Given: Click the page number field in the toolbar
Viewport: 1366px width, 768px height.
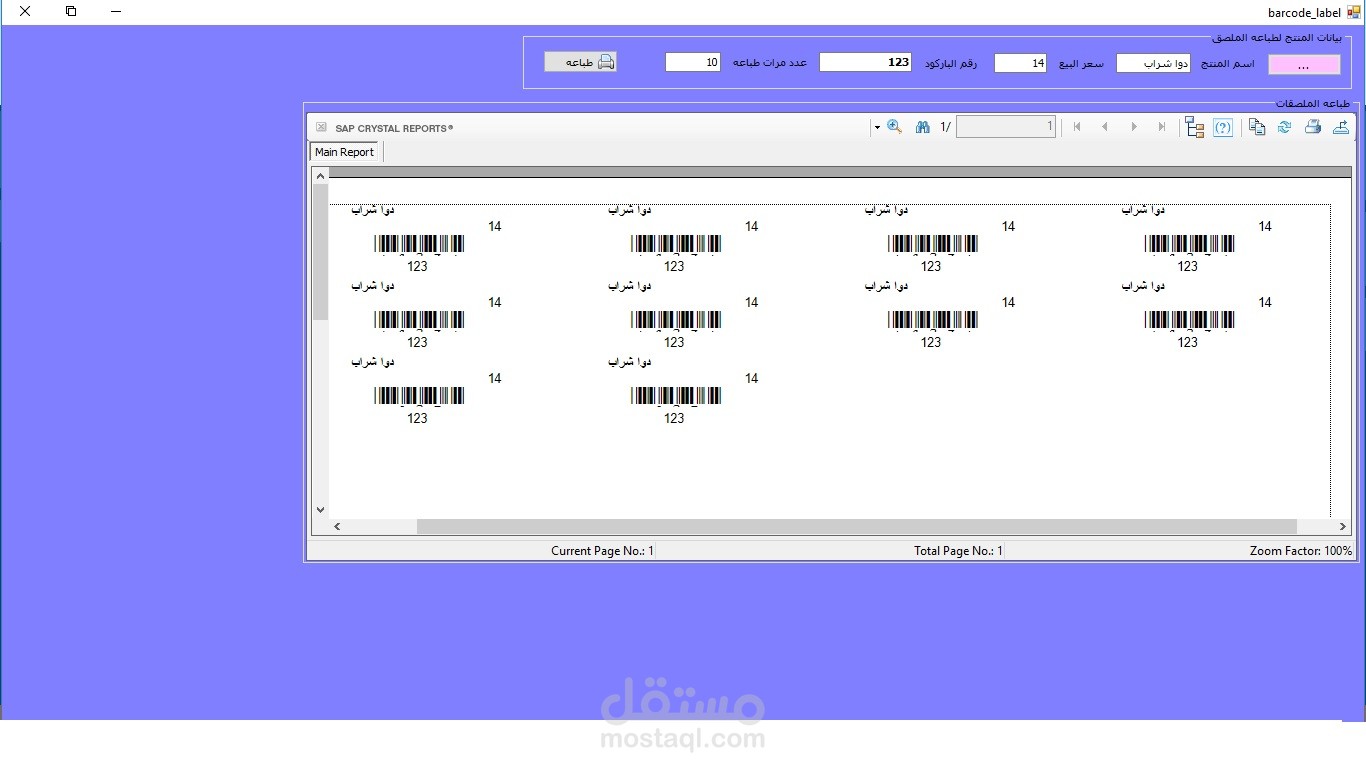Looking at the screenshot, I should click(1006, 127).
